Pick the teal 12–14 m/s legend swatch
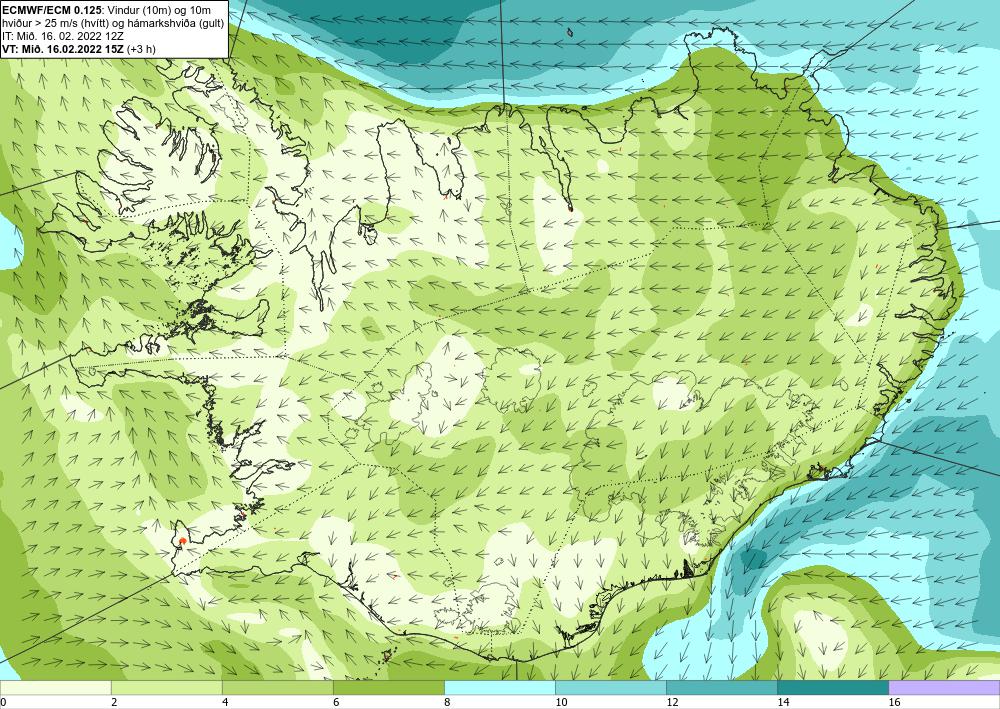1000x709 pixels. coord(721,687)
